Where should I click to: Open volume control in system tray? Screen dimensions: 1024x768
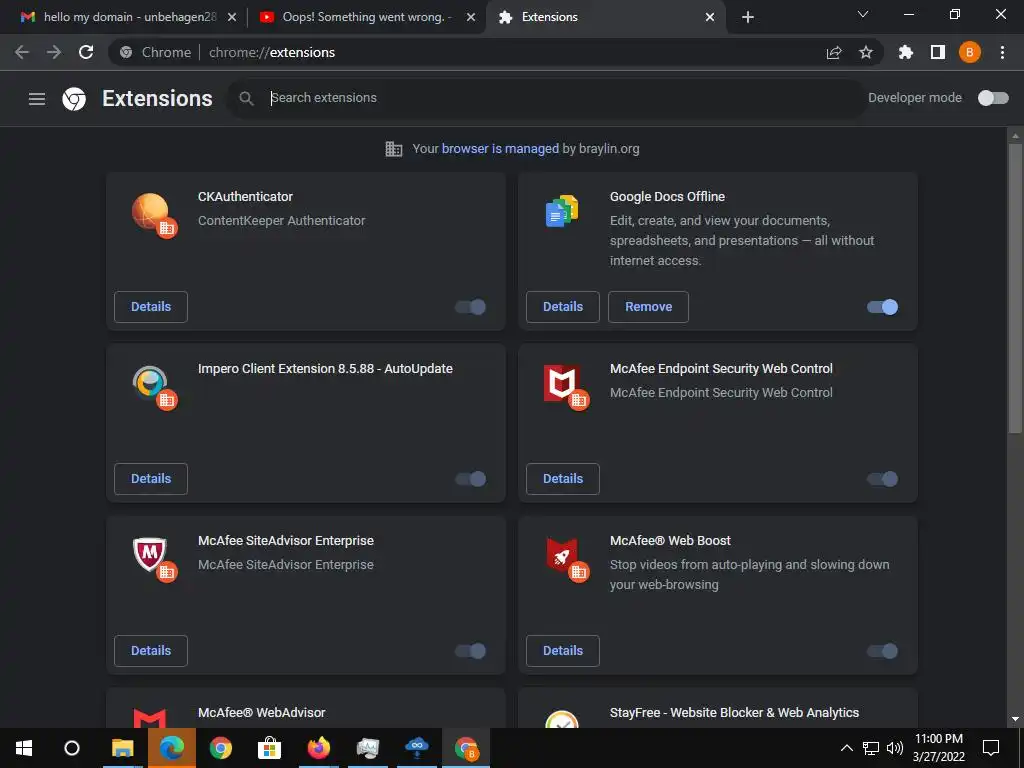click(x=895, y=748)
